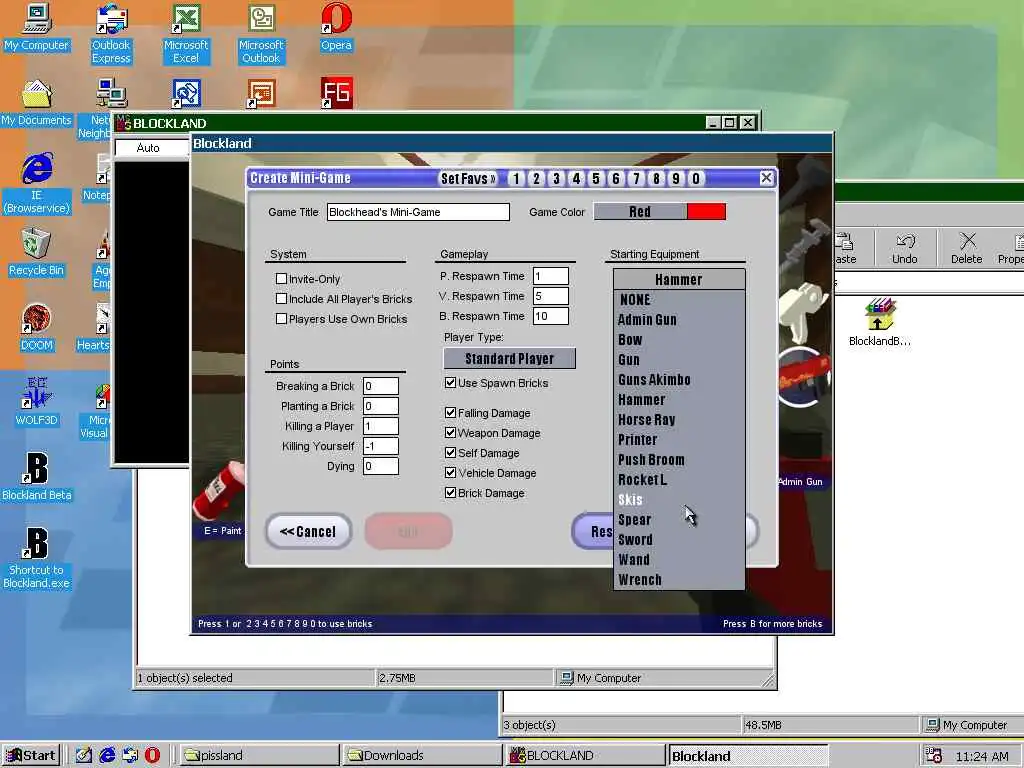Viewport: 1024px width, 768px height.
Task: Close the Create Mini-Game dialog
Action: (767, 178)
